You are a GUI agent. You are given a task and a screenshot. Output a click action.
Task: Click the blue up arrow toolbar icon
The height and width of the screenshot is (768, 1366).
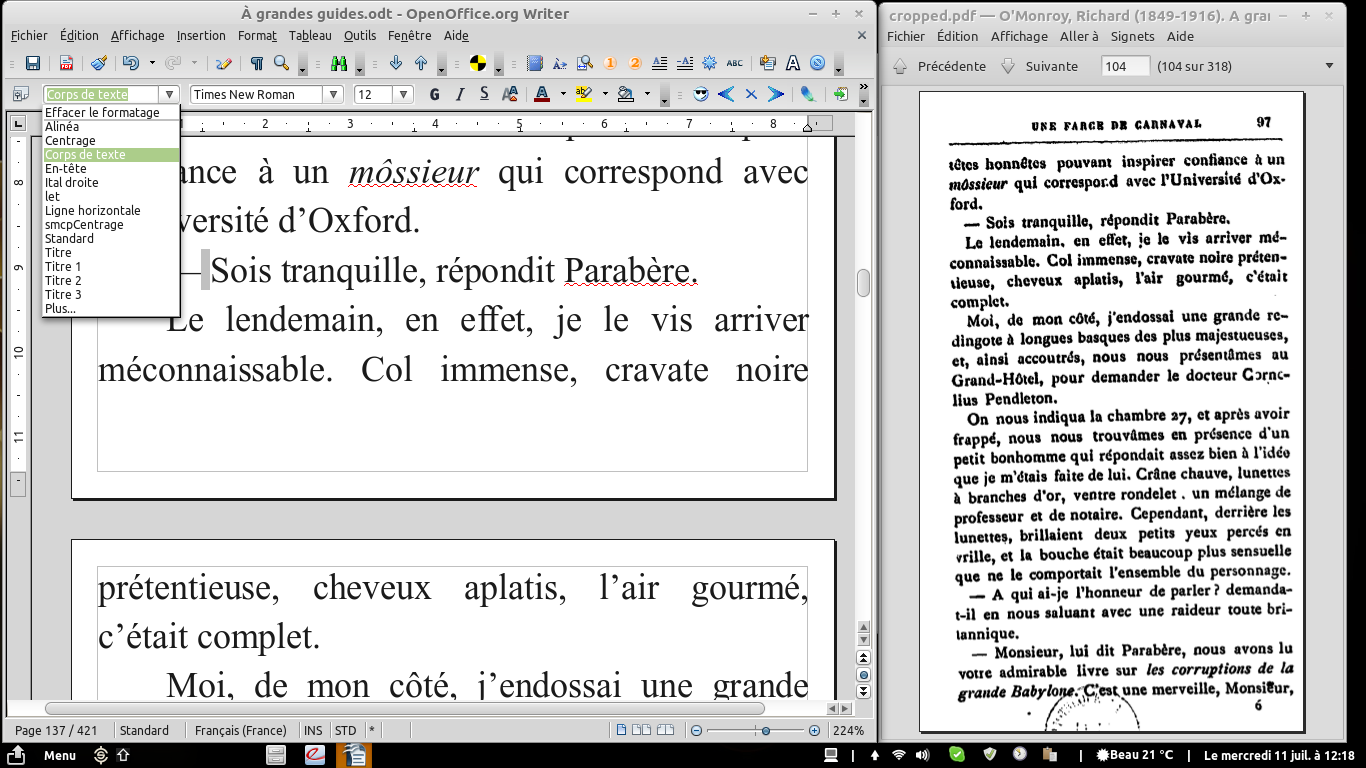pos(421,63)
